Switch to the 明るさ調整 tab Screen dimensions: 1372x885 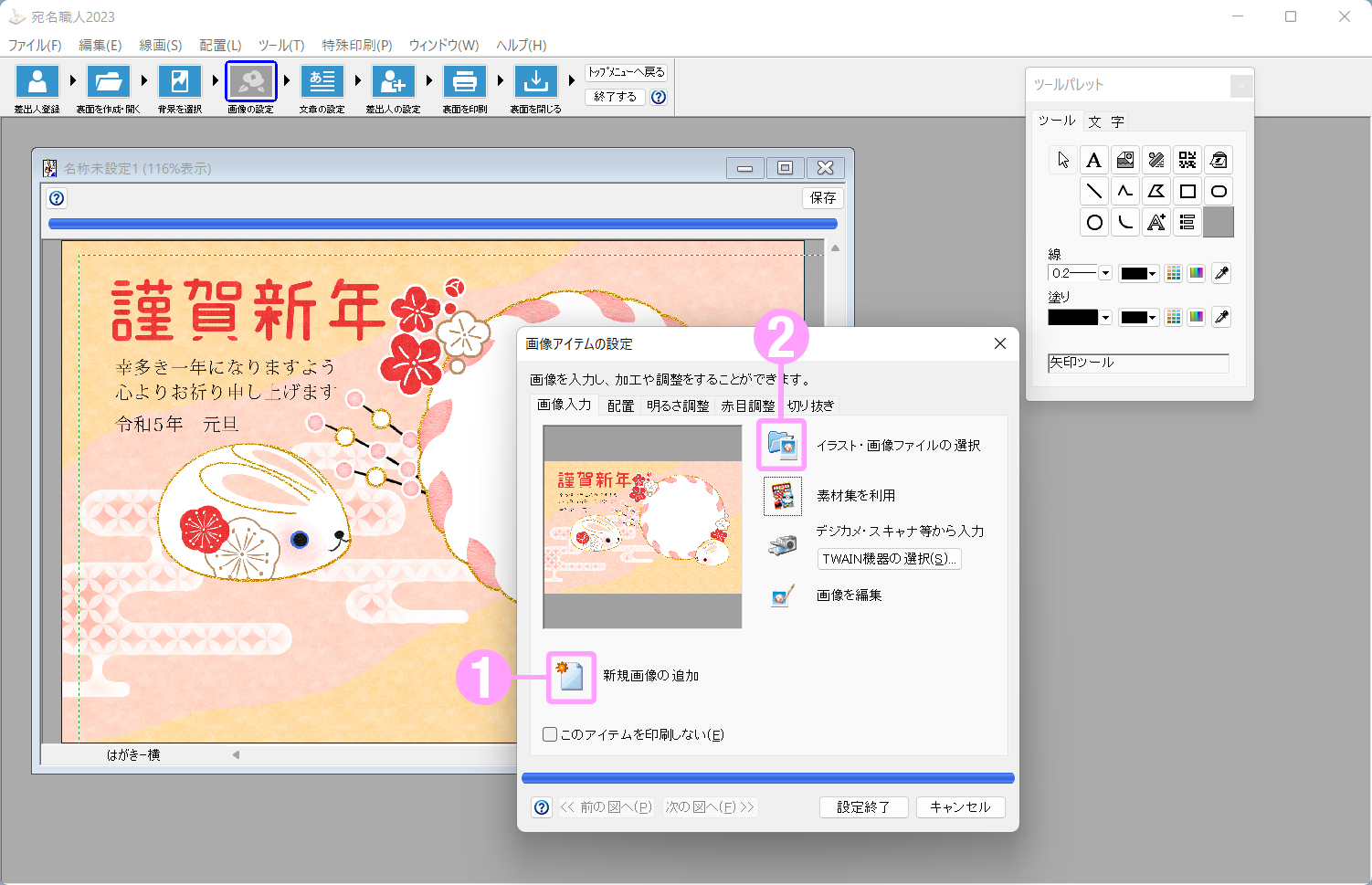pyautogui.click(x=677, y=406)
